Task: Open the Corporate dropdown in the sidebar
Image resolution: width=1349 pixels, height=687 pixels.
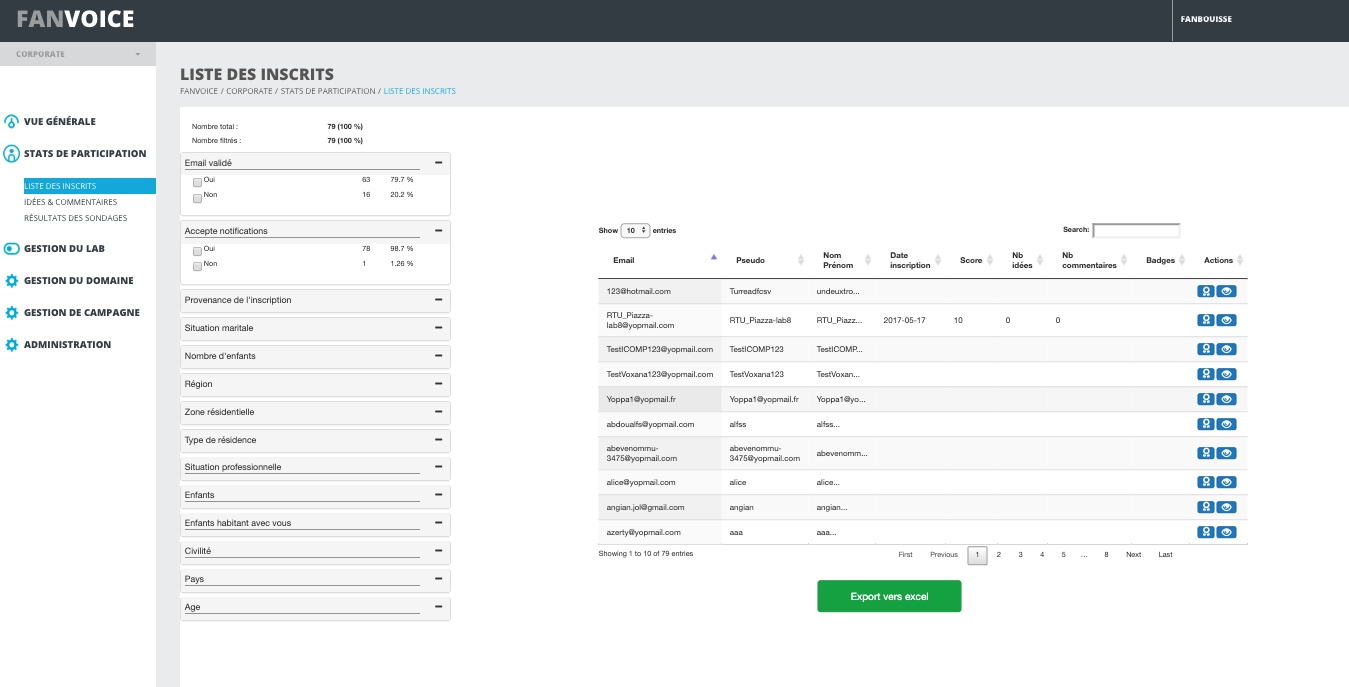Action: tap(78, 54)
